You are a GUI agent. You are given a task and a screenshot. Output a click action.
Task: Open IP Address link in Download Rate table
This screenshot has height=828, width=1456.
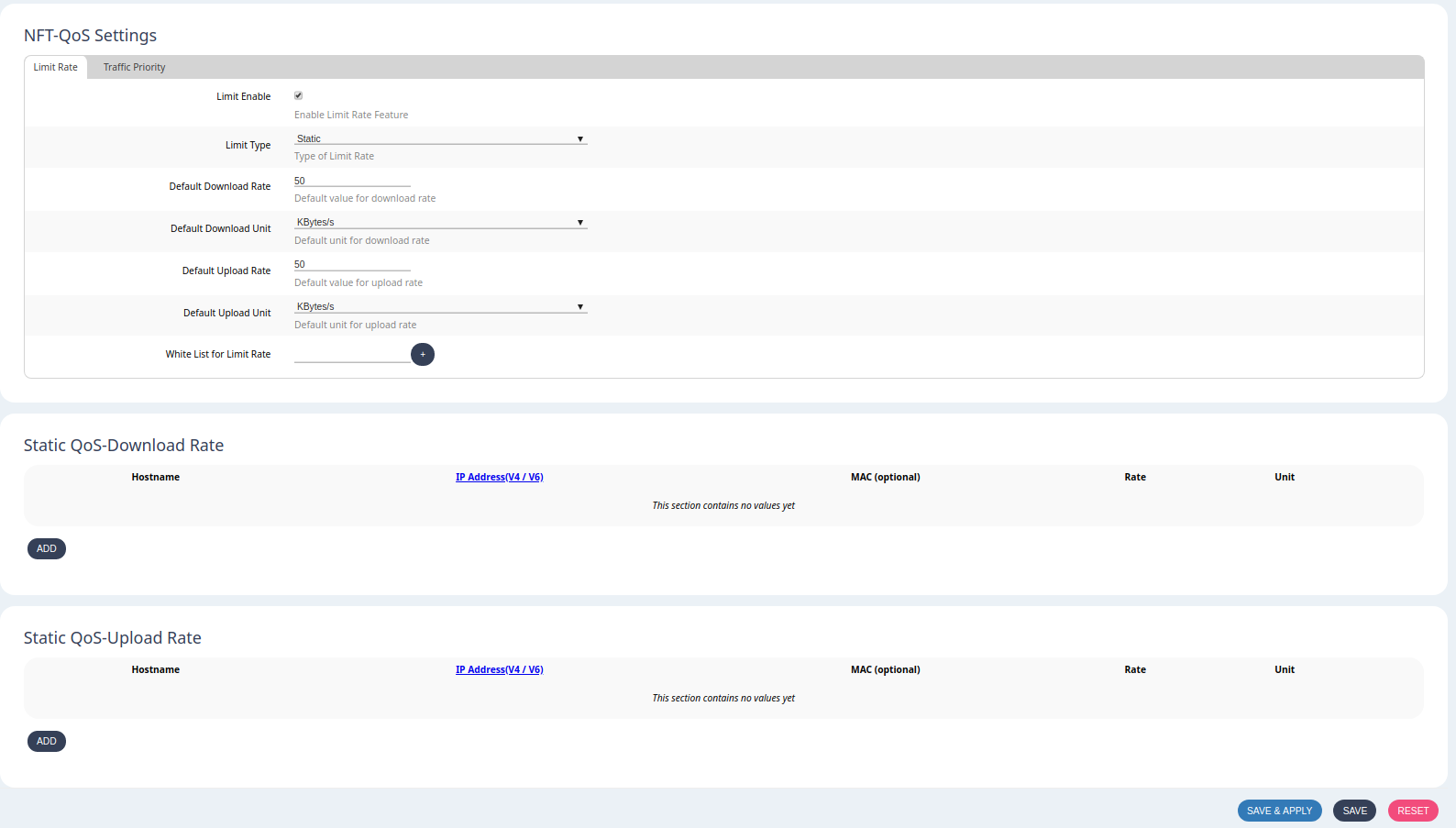[x=500, y=477]
